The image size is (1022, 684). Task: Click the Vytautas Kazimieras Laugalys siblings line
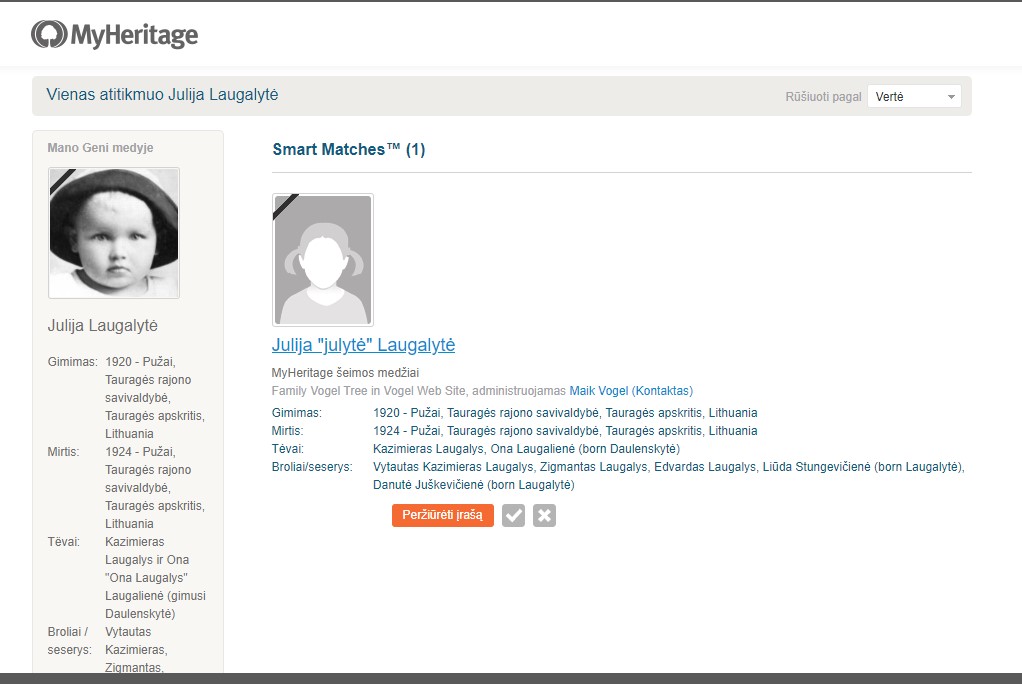(x=669, y=467)
